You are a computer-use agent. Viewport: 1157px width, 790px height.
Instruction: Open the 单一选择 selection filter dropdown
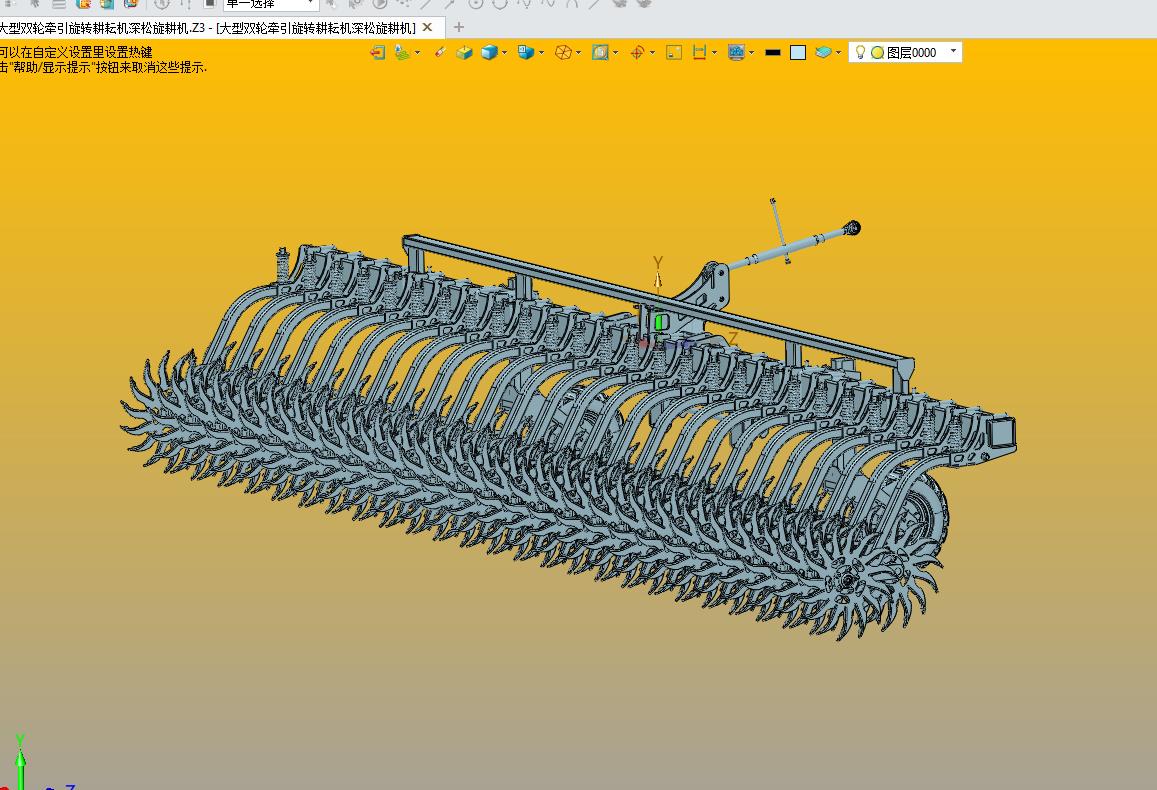[x=311, y=4]
